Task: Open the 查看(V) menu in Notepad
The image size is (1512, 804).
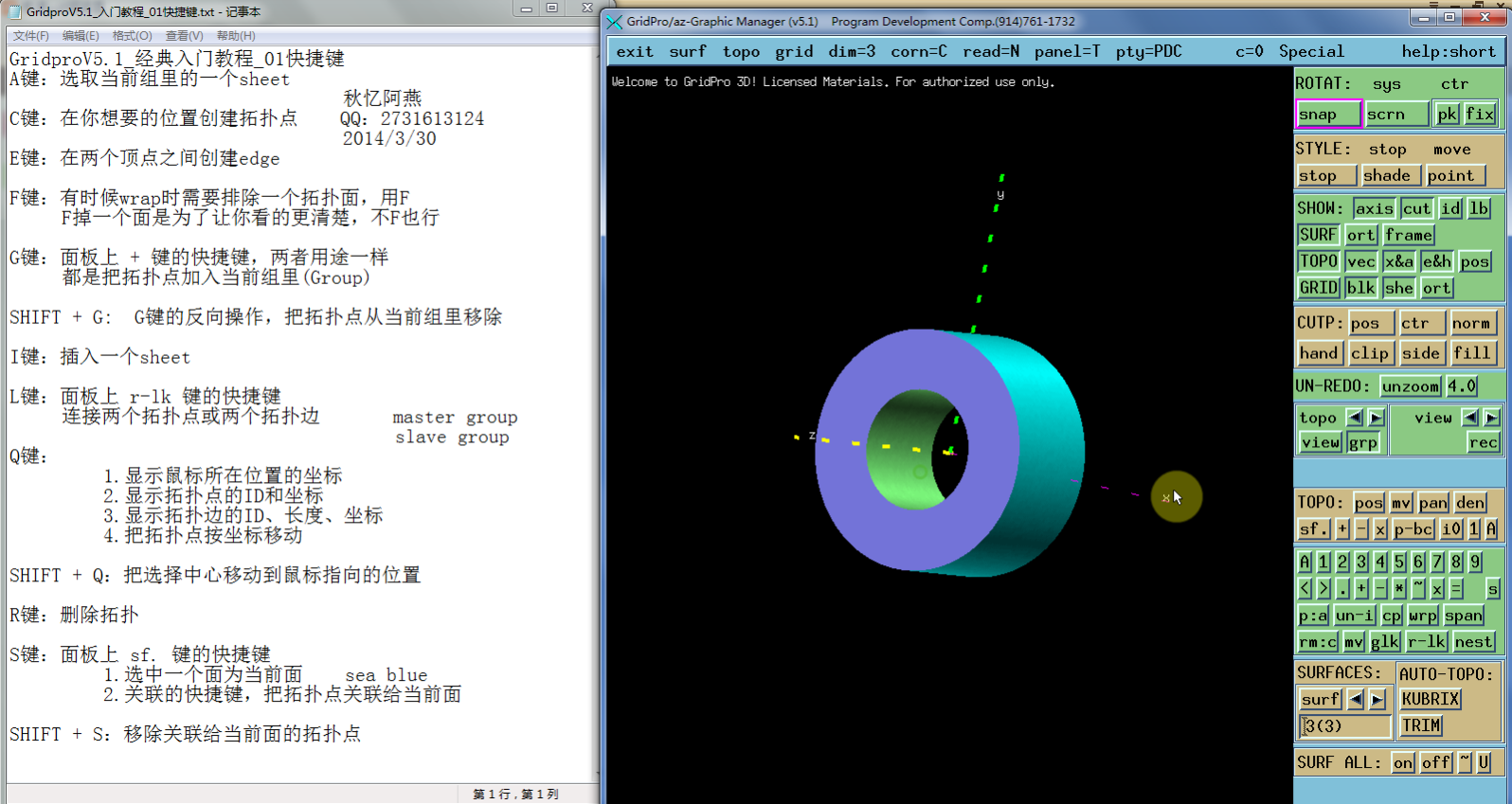Action: (184, 36)
